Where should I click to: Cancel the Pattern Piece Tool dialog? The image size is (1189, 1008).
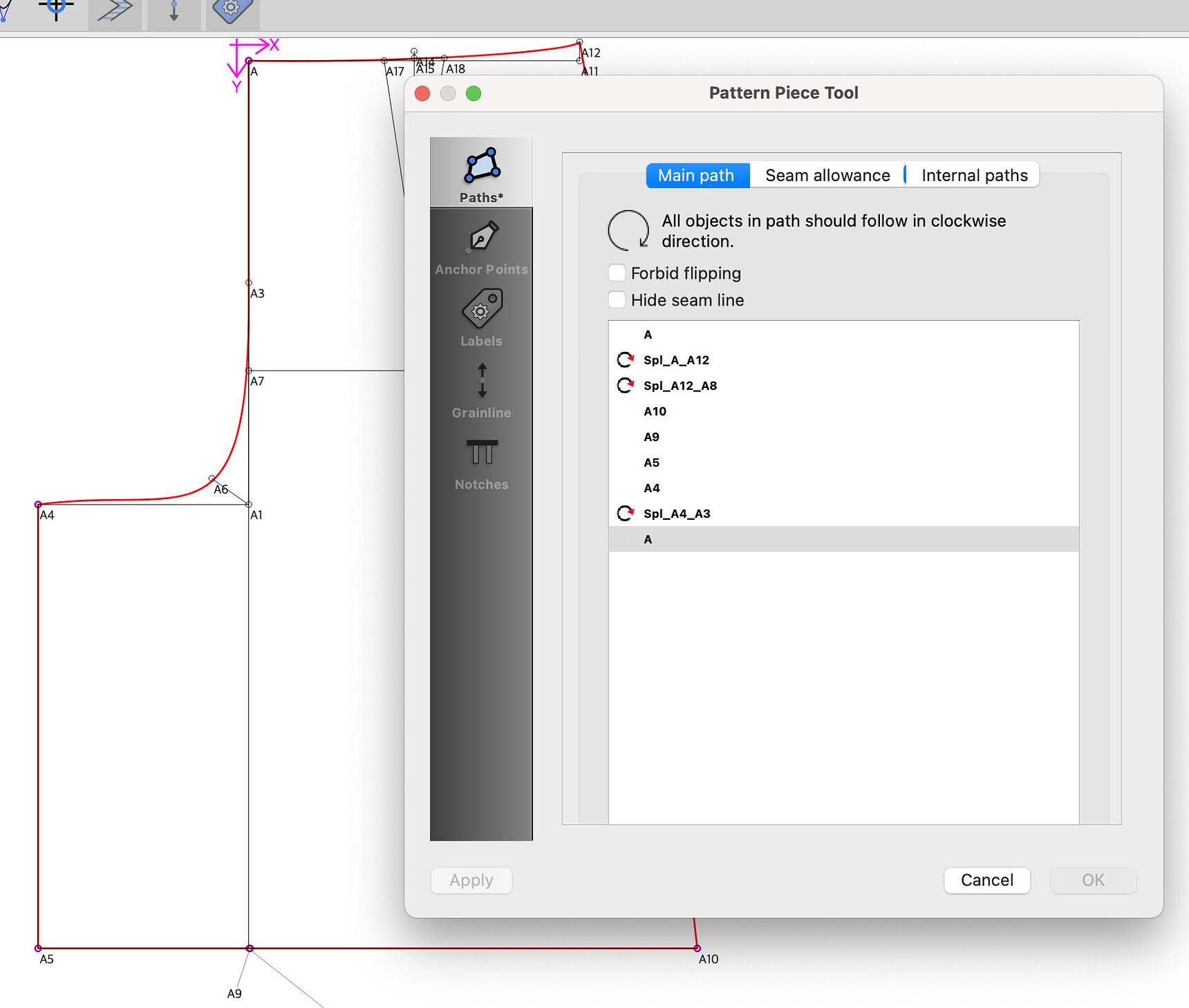coord(987,880)
